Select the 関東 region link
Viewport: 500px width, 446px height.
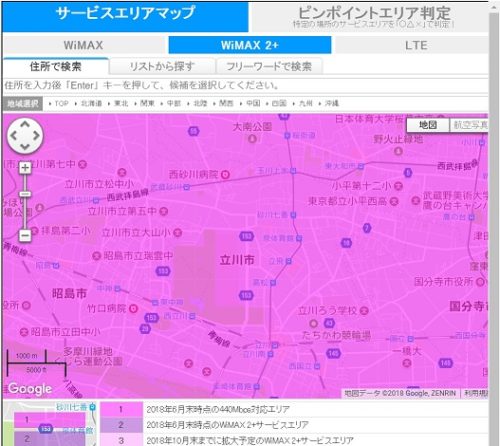click(147, 103)
